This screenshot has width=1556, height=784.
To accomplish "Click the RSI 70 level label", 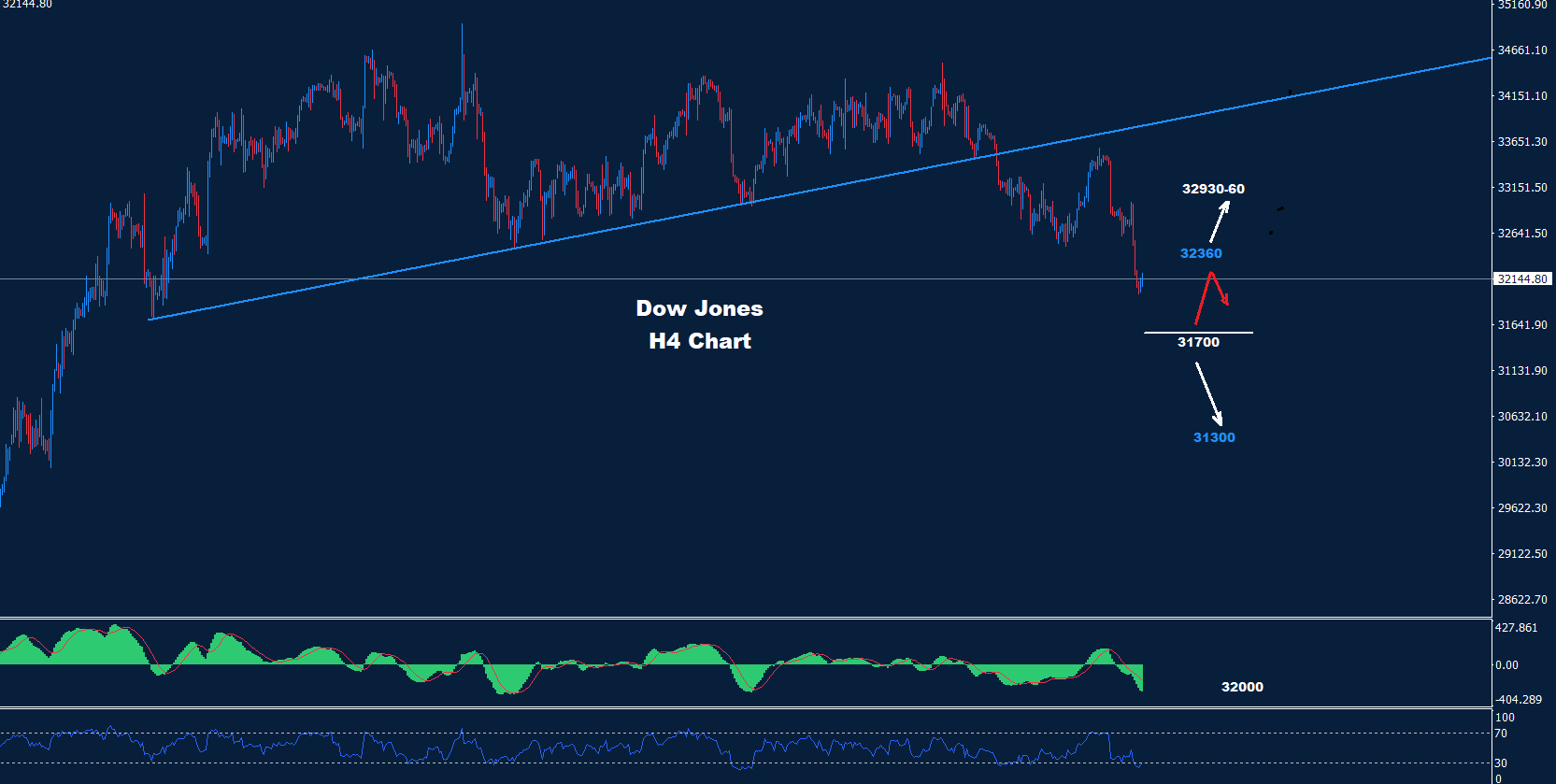I will [x=1501, y=734].
